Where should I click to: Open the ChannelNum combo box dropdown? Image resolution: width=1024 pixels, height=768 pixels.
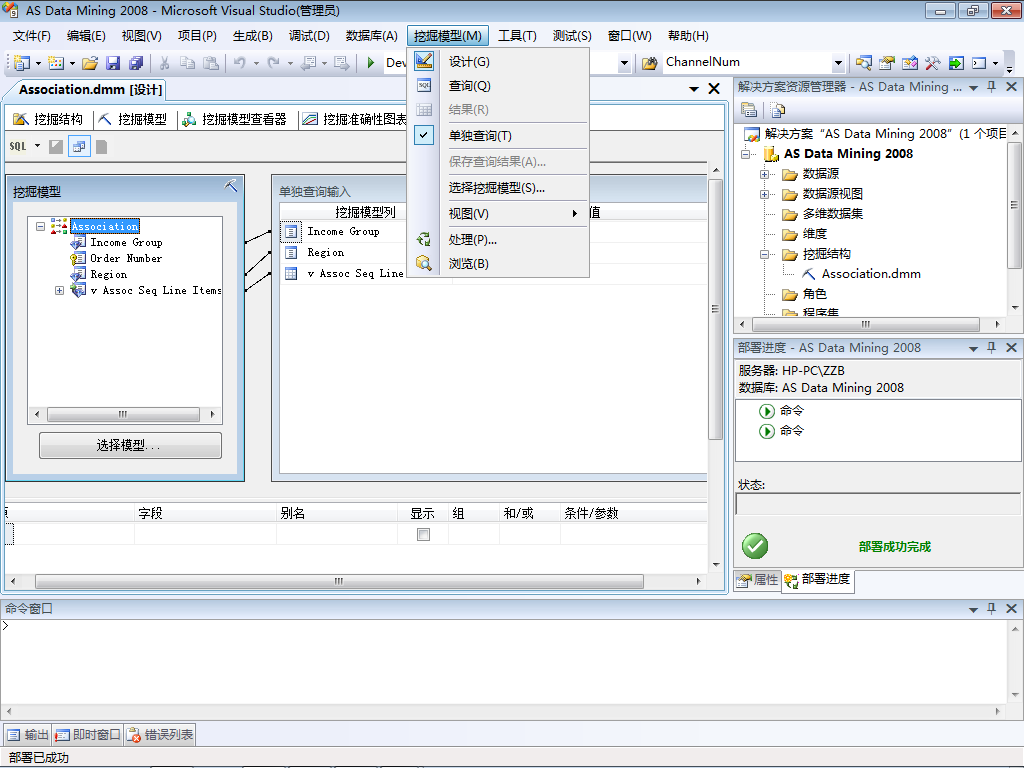(x=839, y=63)
